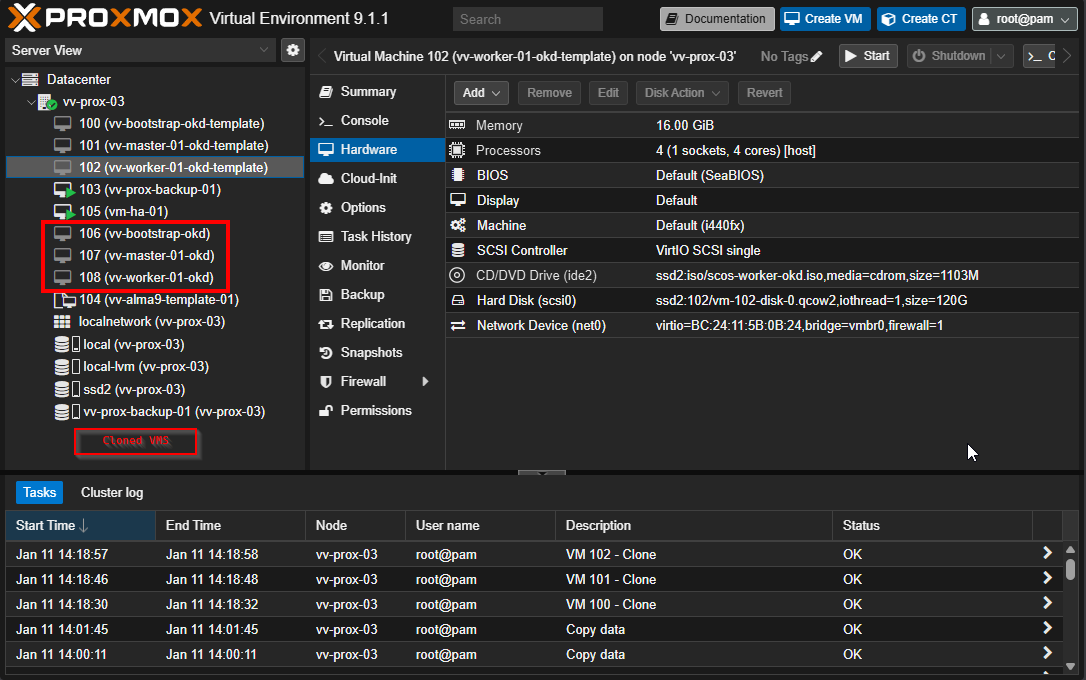
Task: Open the Console panel for the VM
Action: pyautogui.click(x=364, y=120)
